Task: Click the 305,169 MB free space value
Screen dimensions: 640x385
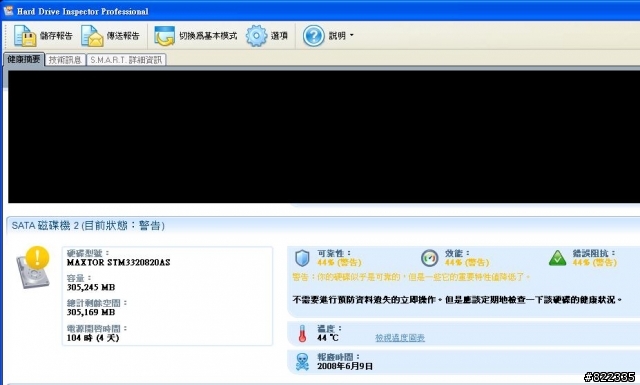Action: [91, 312]
